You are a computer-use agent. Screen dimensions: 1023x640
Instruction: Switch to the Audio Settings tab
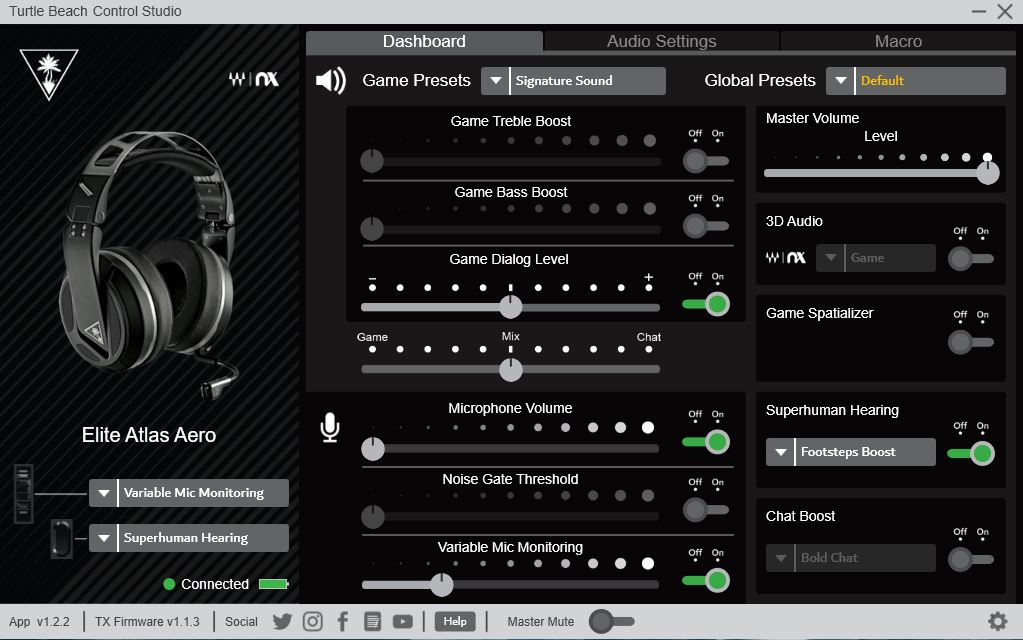click(x=661, y=41)
